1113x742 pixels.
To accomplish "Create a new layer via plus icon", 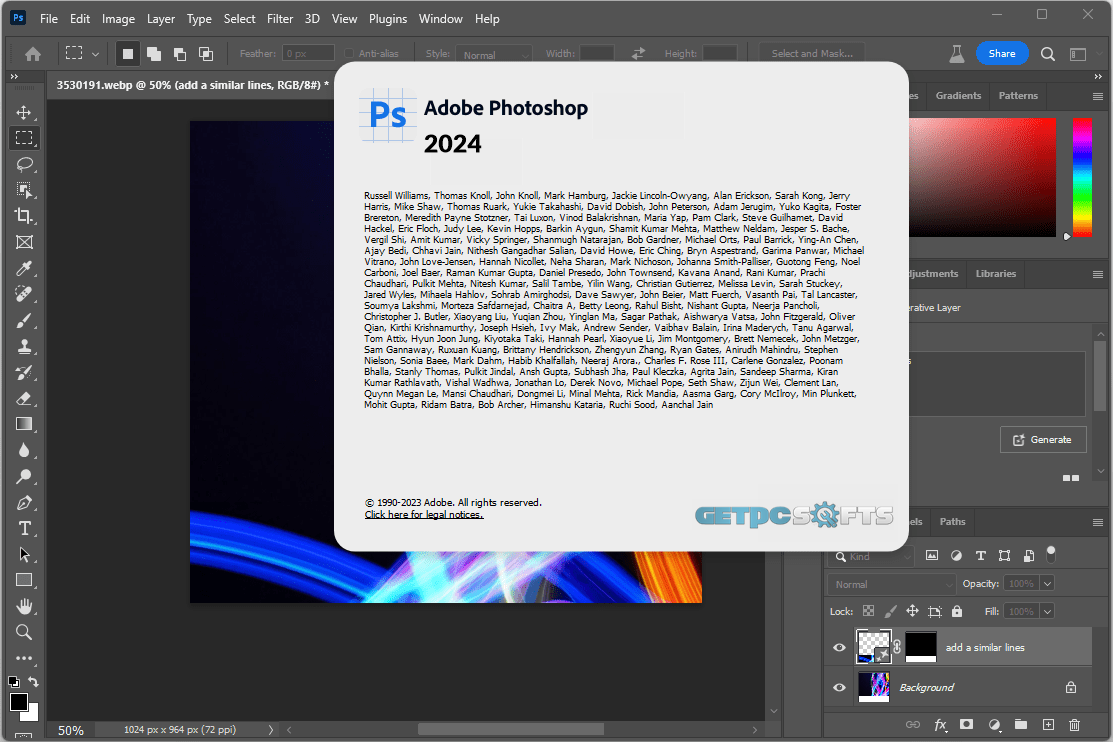I will click(x=1048, y=724).
